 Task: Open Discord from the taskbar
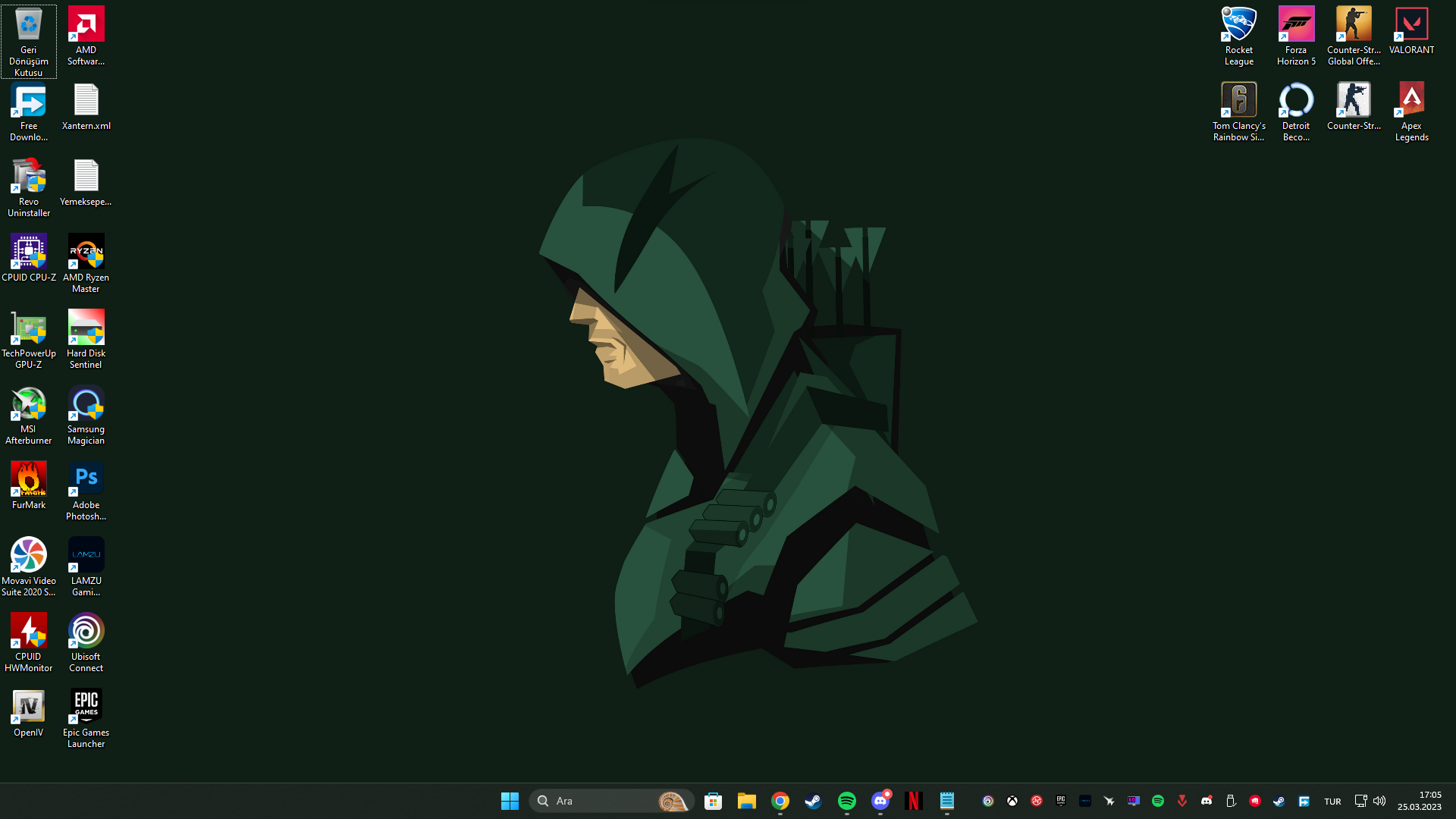click(x=880, y=801)
